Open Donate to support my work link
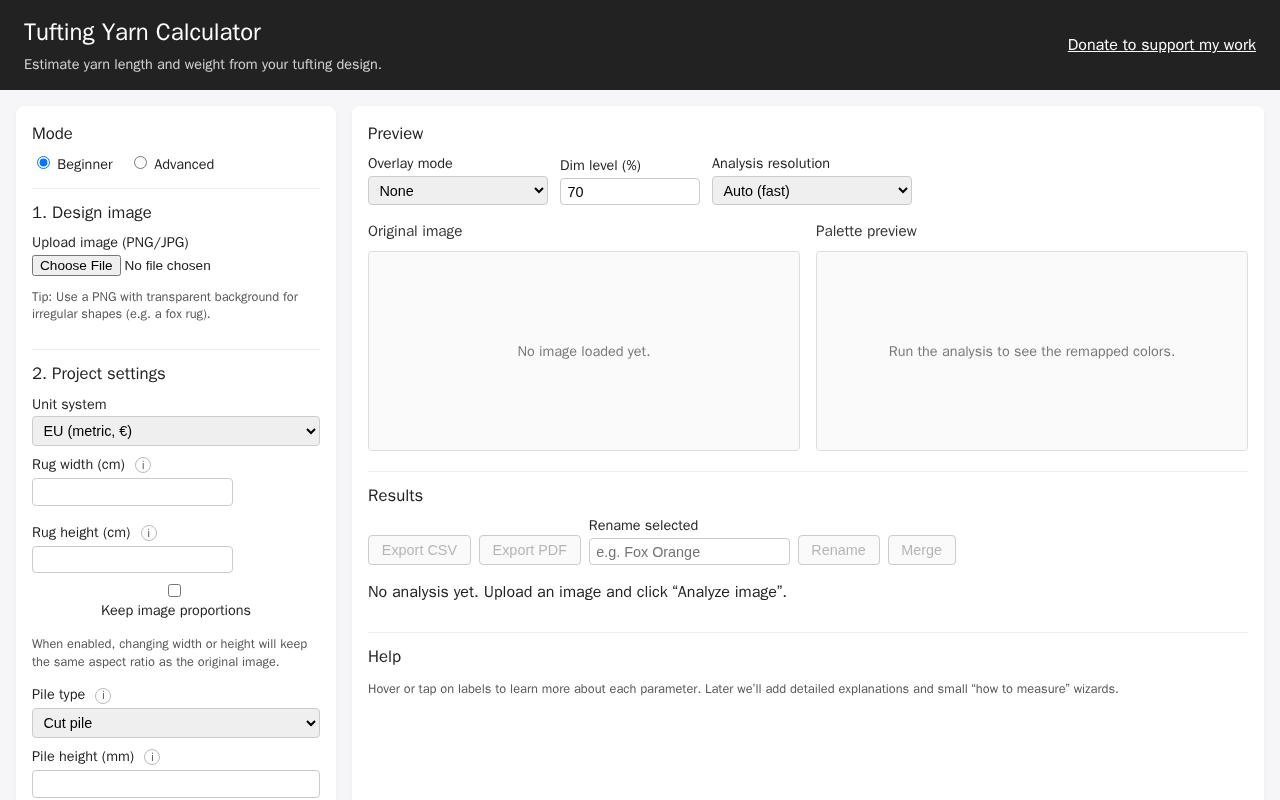Image resolution: width=1280 pixels, height=800 pixels. point(1162,45)
